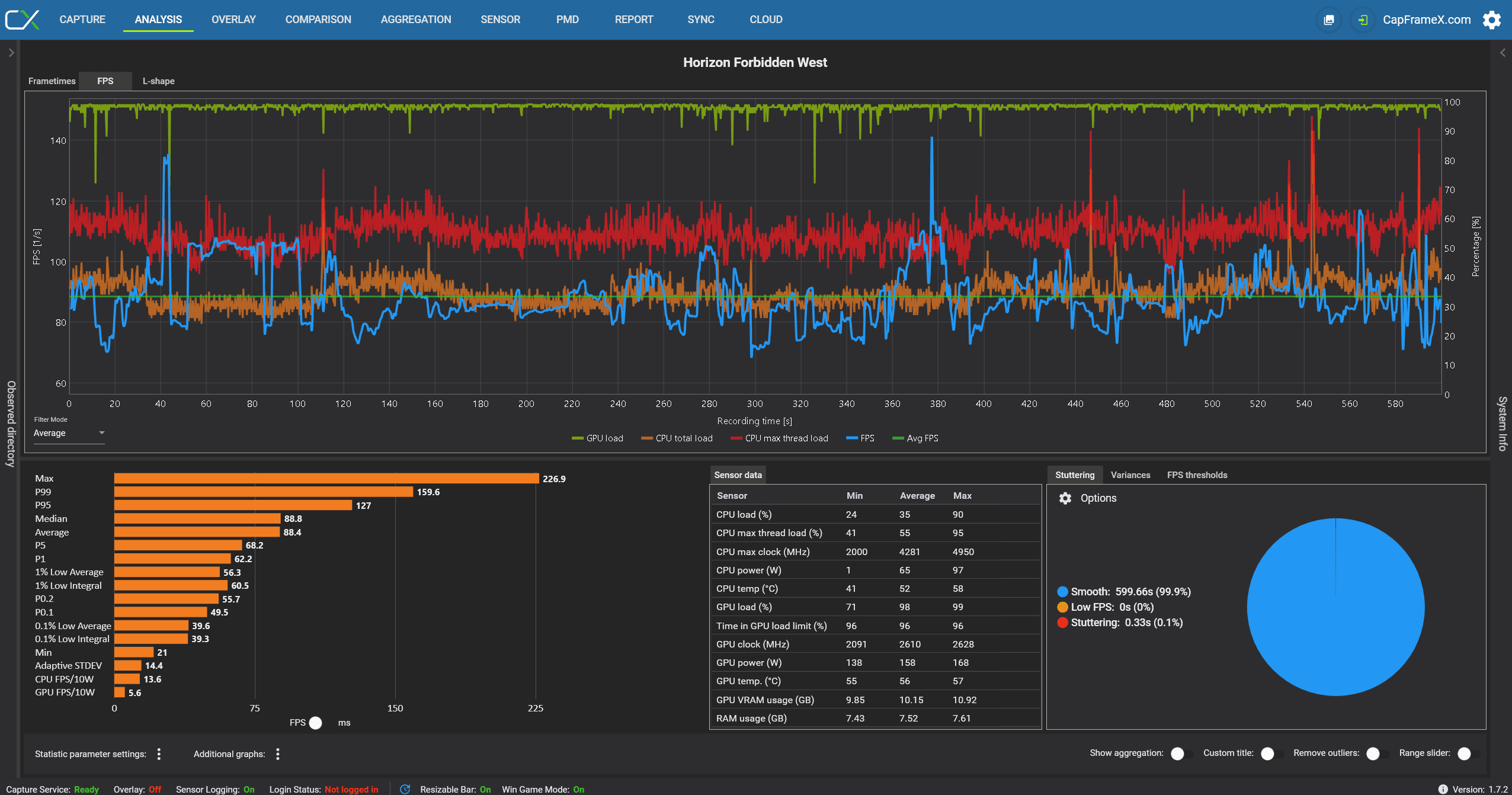Image resolution: width=1512 pixels, height=795 pixels.
Task: Open the REPORT tab
Action: 634,20
